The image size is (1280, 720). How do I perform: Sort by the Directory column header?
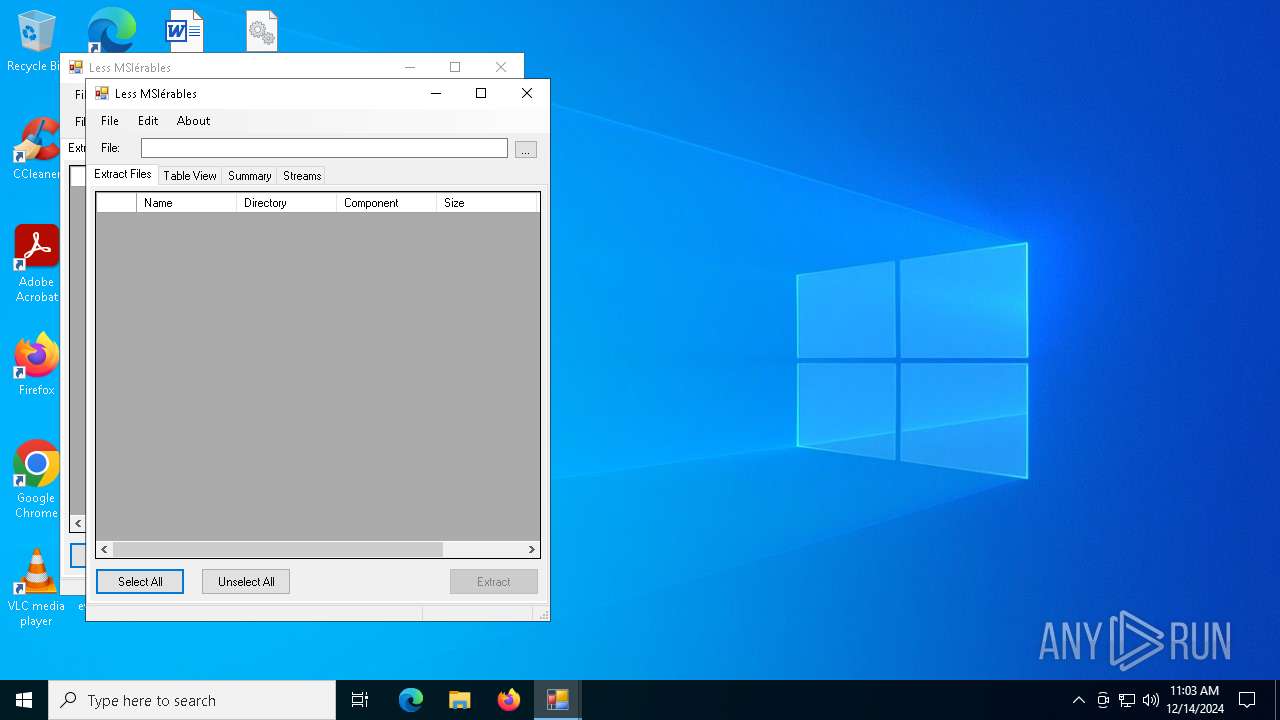286,203
